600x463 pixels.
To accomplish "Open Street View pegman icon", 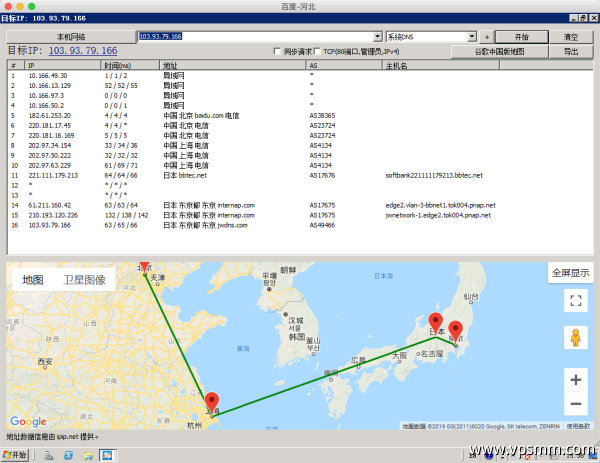I will pos(576,338).
